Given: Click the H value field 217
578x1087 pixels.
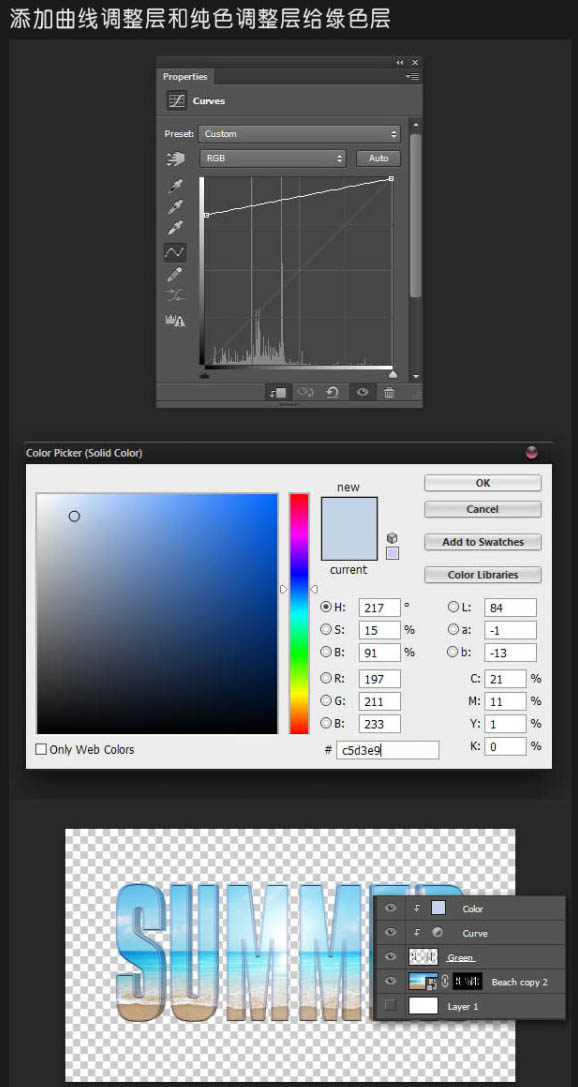Looking at the screenshot, I should [380, 607].
